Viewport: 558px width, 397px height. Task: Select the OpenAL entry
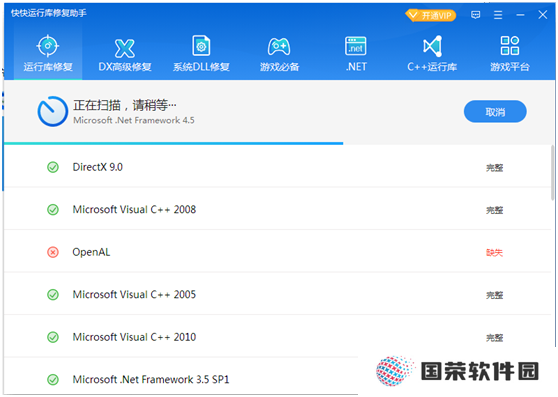click(x=277, y=252)
